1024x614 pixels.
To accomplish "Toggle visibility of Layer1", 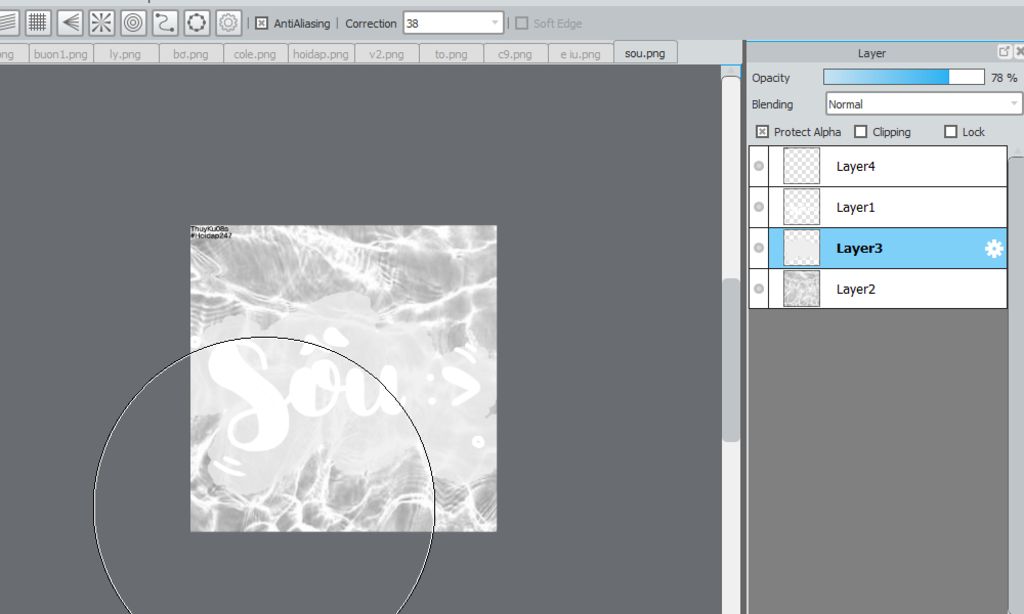I will [x=759, y=207].
